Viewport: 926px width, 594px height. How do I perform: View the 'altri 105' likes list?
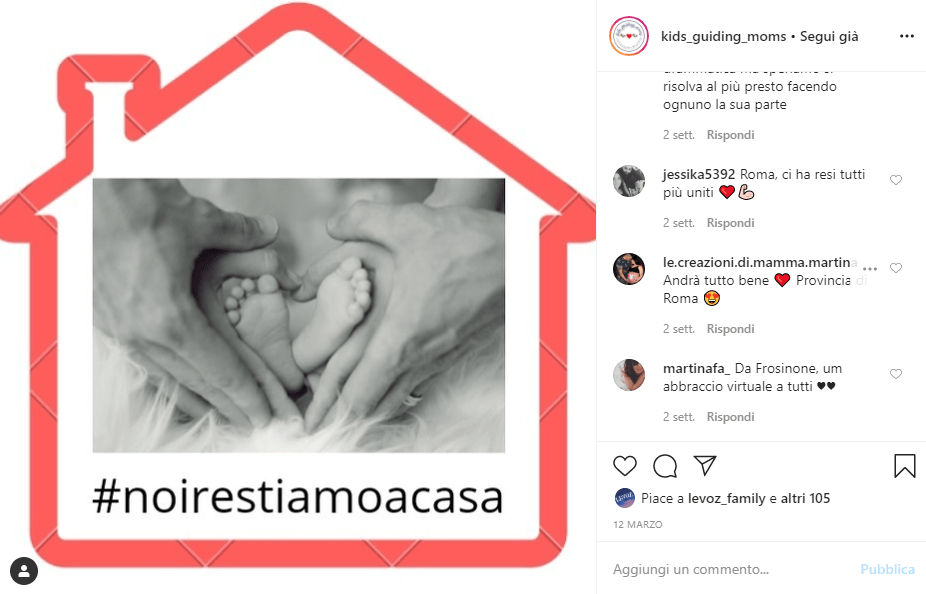point(805,498)
